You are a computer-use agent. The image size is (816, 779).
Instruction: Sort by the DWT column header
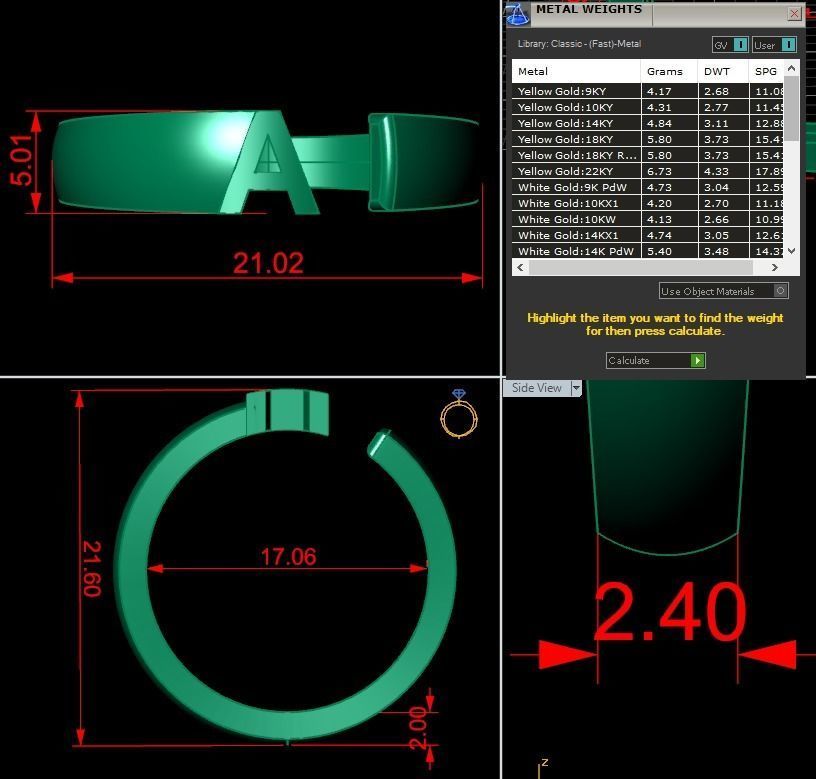(723, 71)
